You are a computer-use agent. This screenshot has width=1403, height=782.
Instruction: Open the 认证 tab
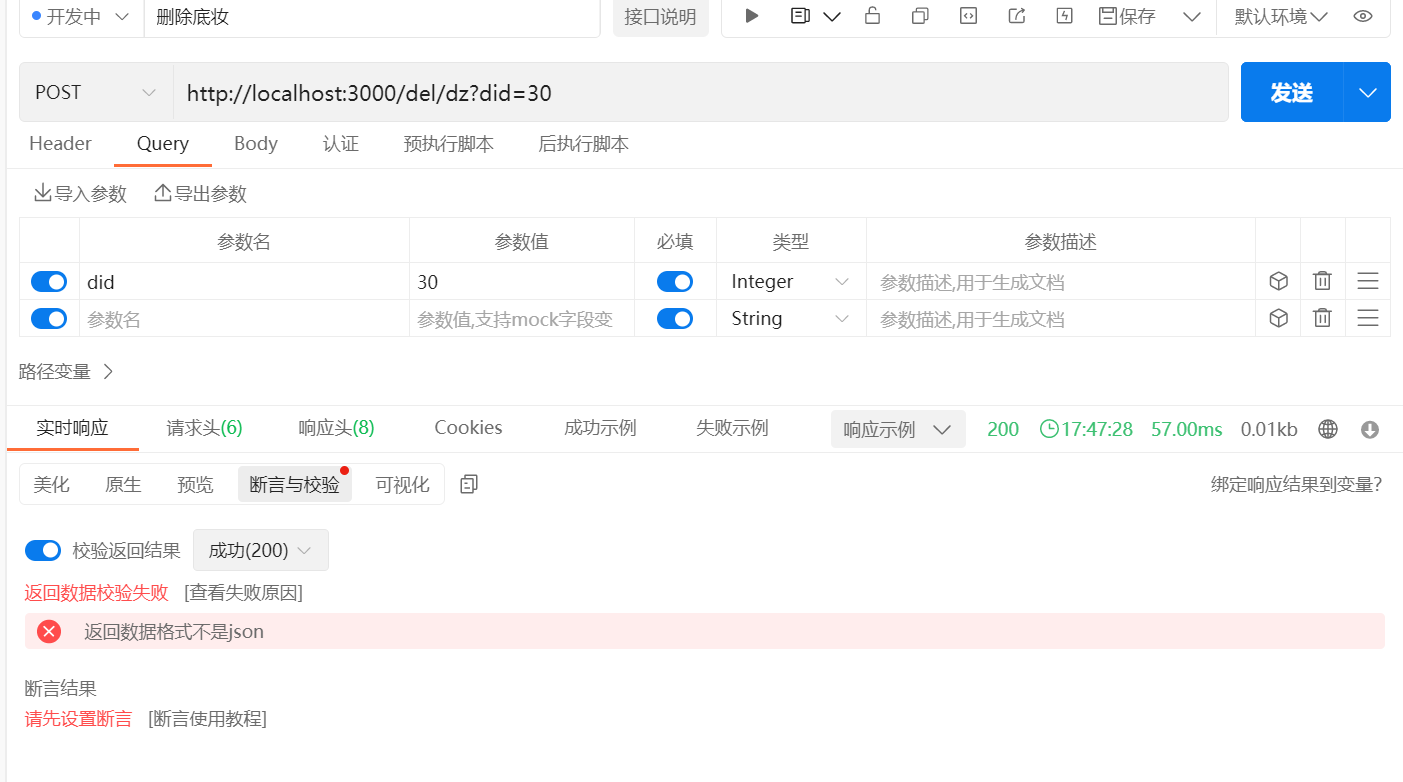pos(340,144)
